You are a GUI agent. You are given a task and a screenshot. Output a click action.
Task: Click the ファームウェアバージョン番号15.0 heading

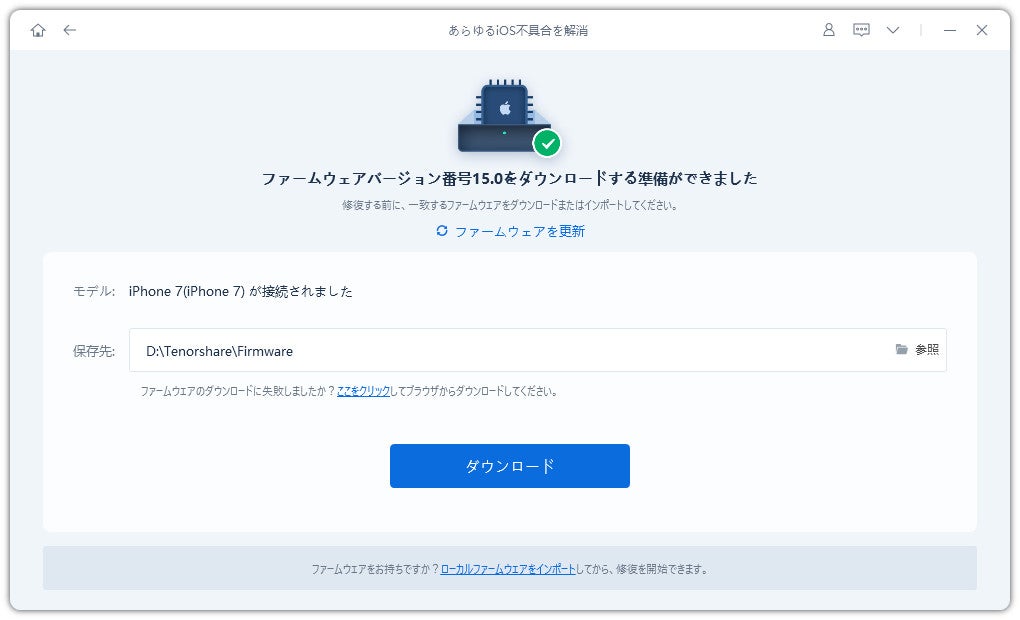pos(509,178)
